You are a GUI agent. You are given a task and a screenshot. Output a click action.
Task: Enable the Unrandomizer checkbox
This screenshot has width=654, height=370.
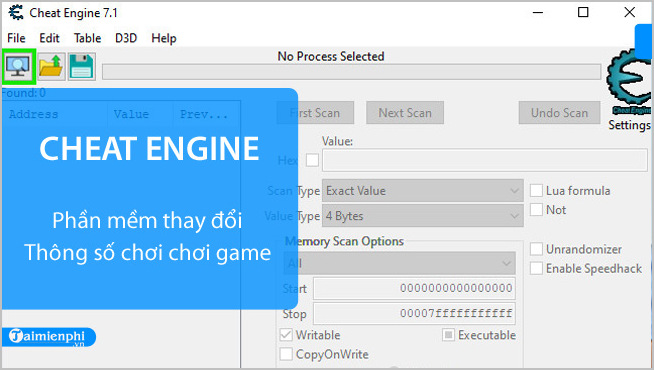point(536,249)
